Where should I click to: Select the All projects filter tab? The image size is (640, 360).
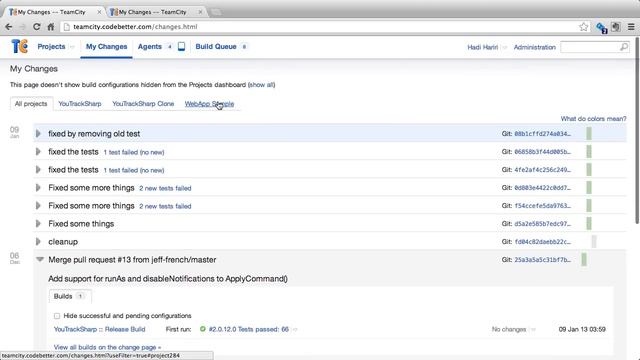[31, 104]
